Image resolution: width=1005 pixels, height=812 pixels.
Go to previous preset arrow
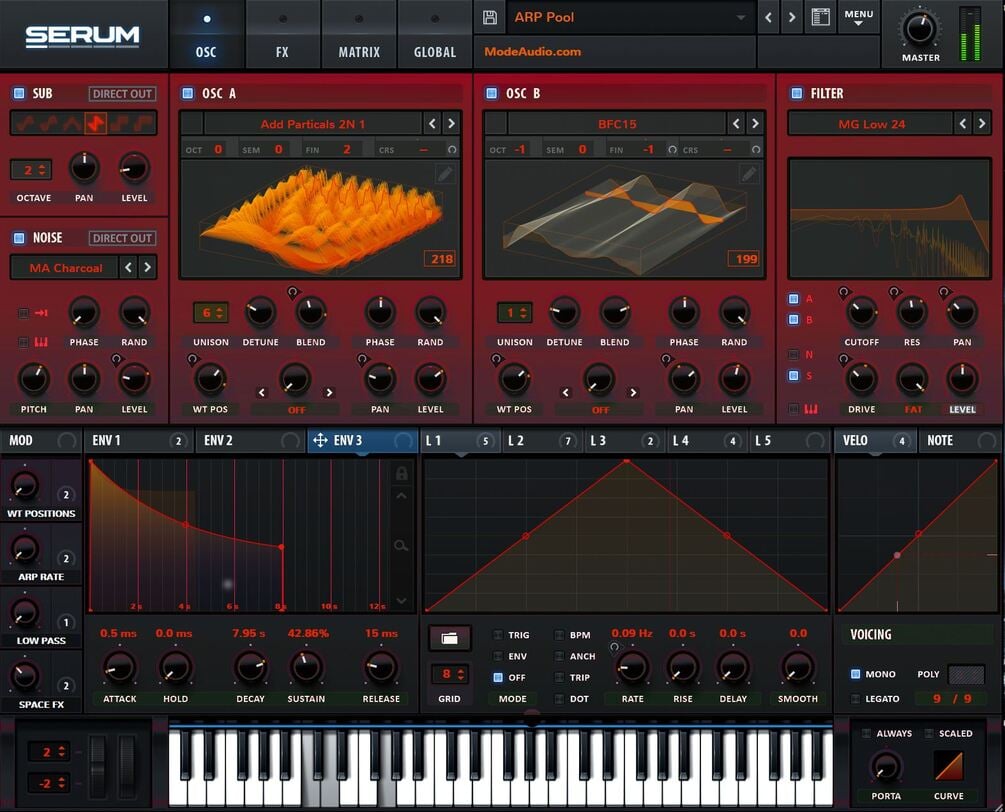tap(768, 17)
